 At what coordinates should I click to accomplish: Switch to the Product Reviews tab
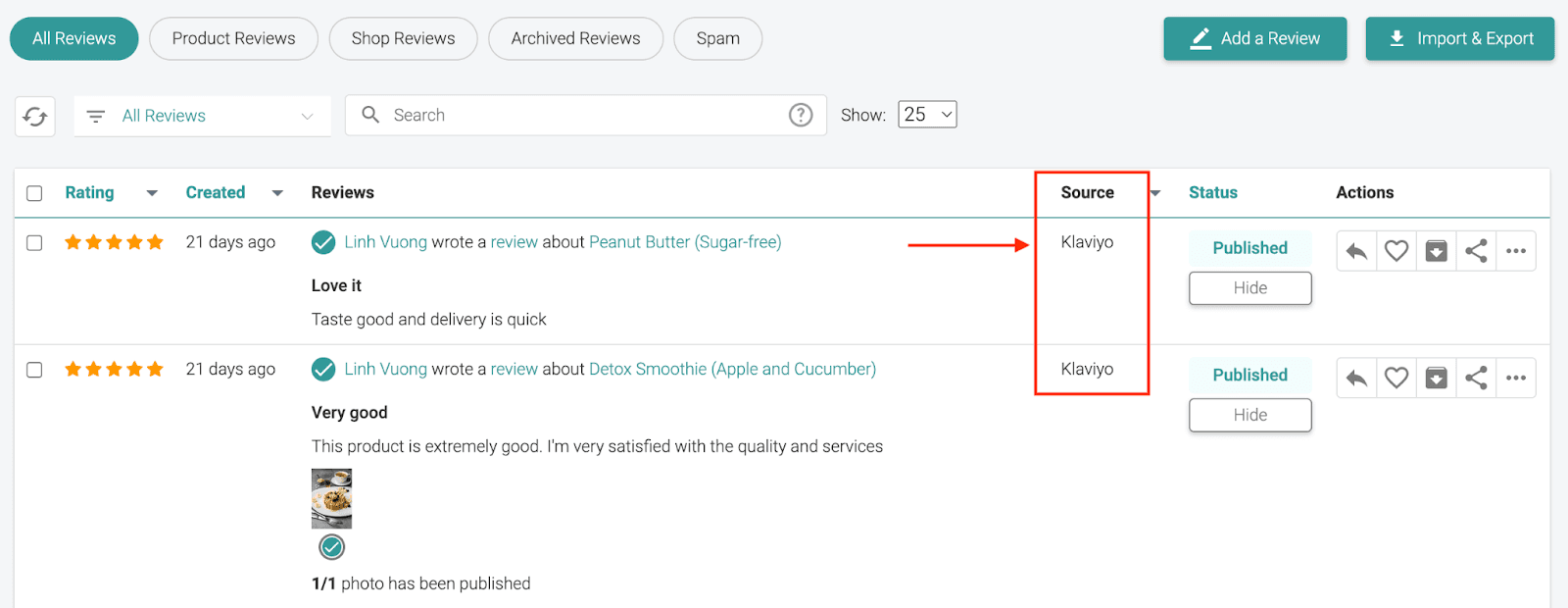[233, 39]
